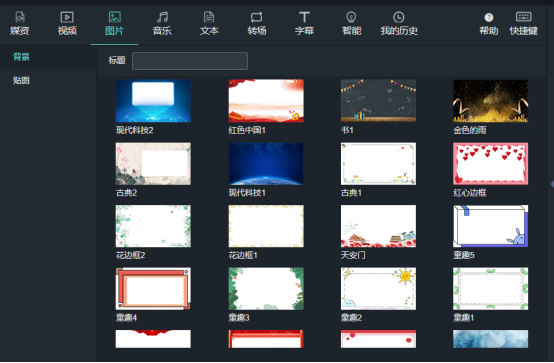This screenshot has width=554, height=363.
Task: Show 我的历史 history panel
Action: click(399, 23)
